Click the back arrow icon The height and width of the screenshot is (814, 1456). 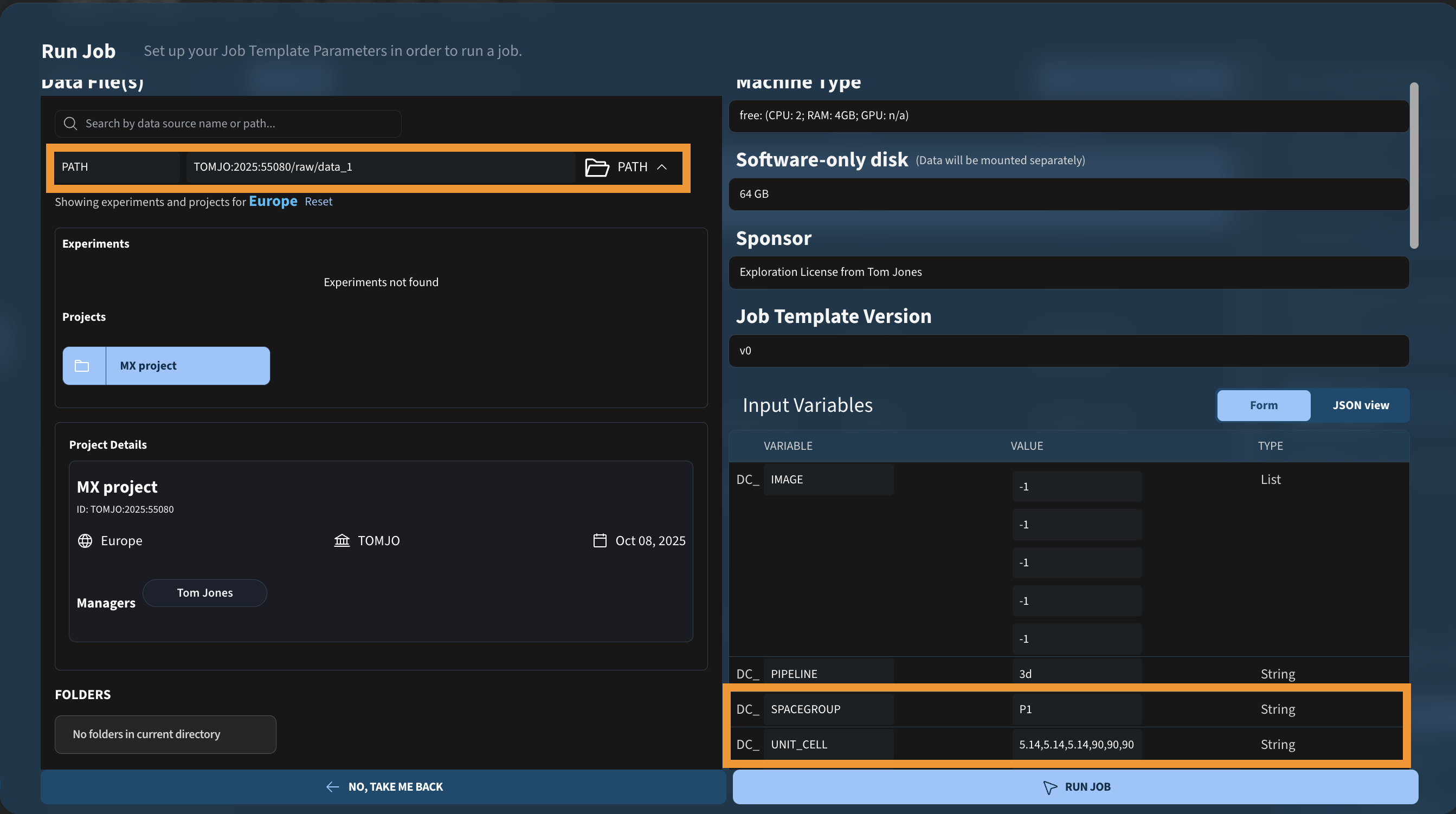coord(333,787)
